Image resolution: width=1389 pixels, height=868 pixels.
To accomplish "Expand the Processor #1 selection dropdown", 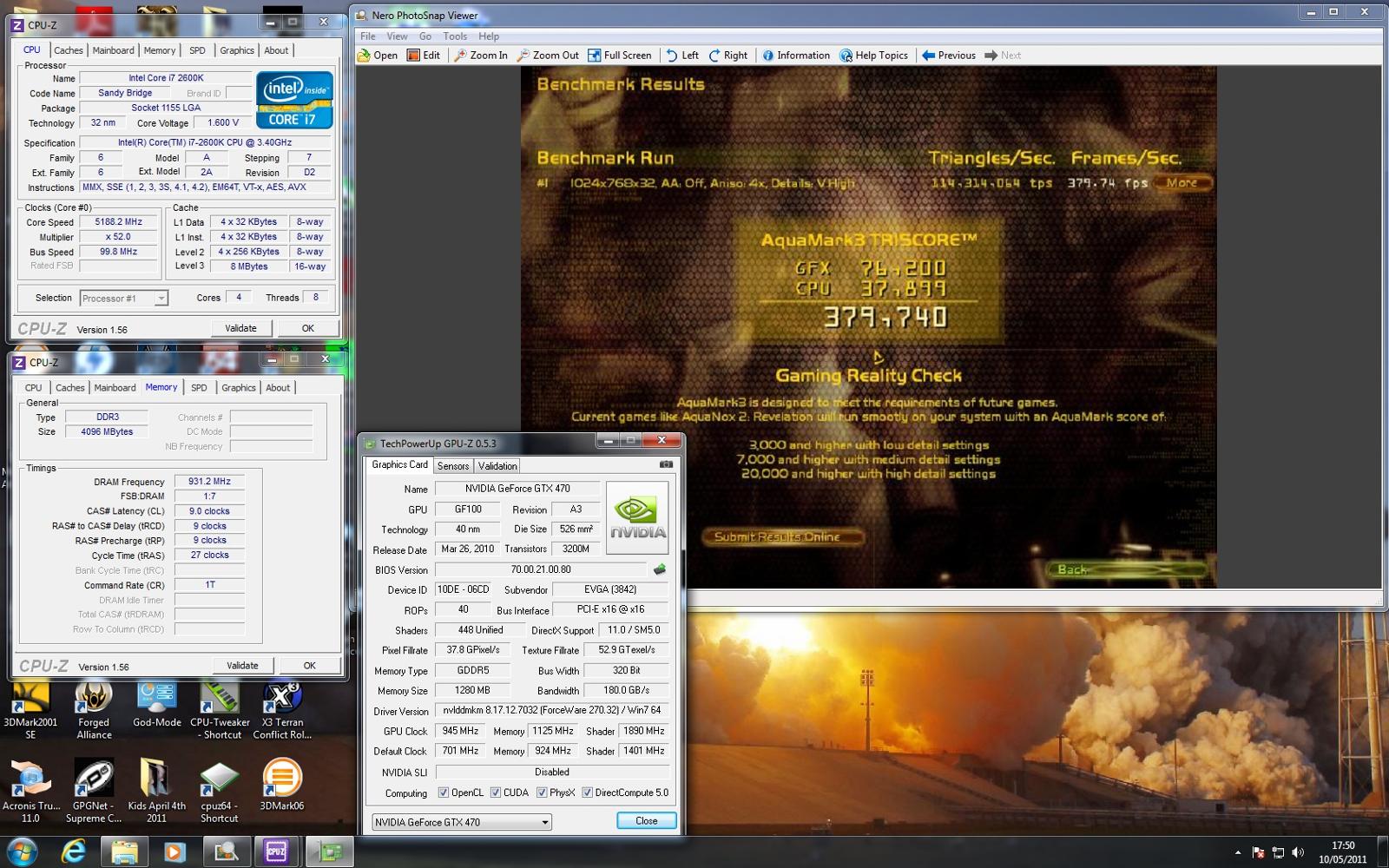I will click(161, 299).
